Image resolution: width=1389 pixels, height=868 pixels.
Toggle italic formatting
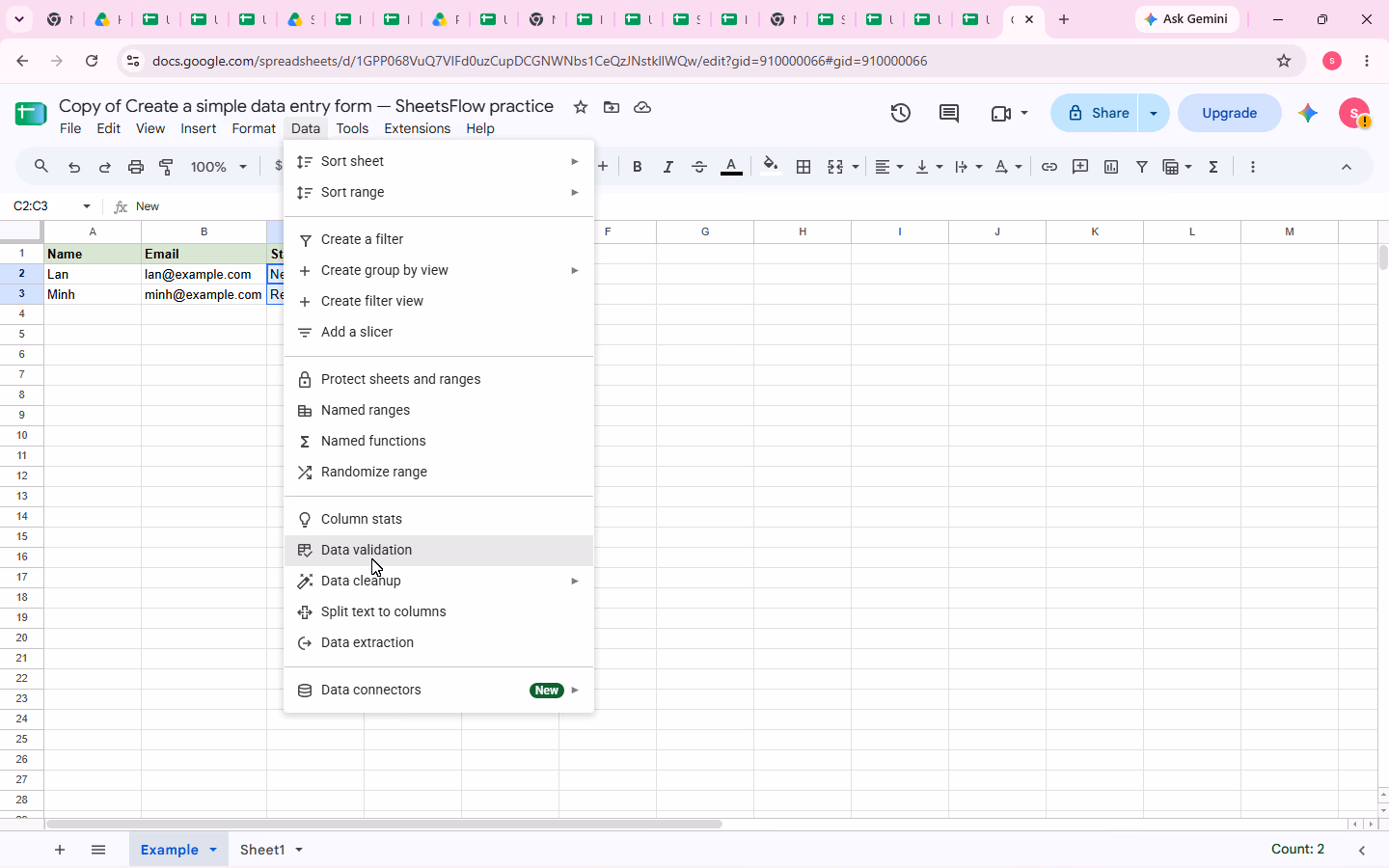[667, 167]
